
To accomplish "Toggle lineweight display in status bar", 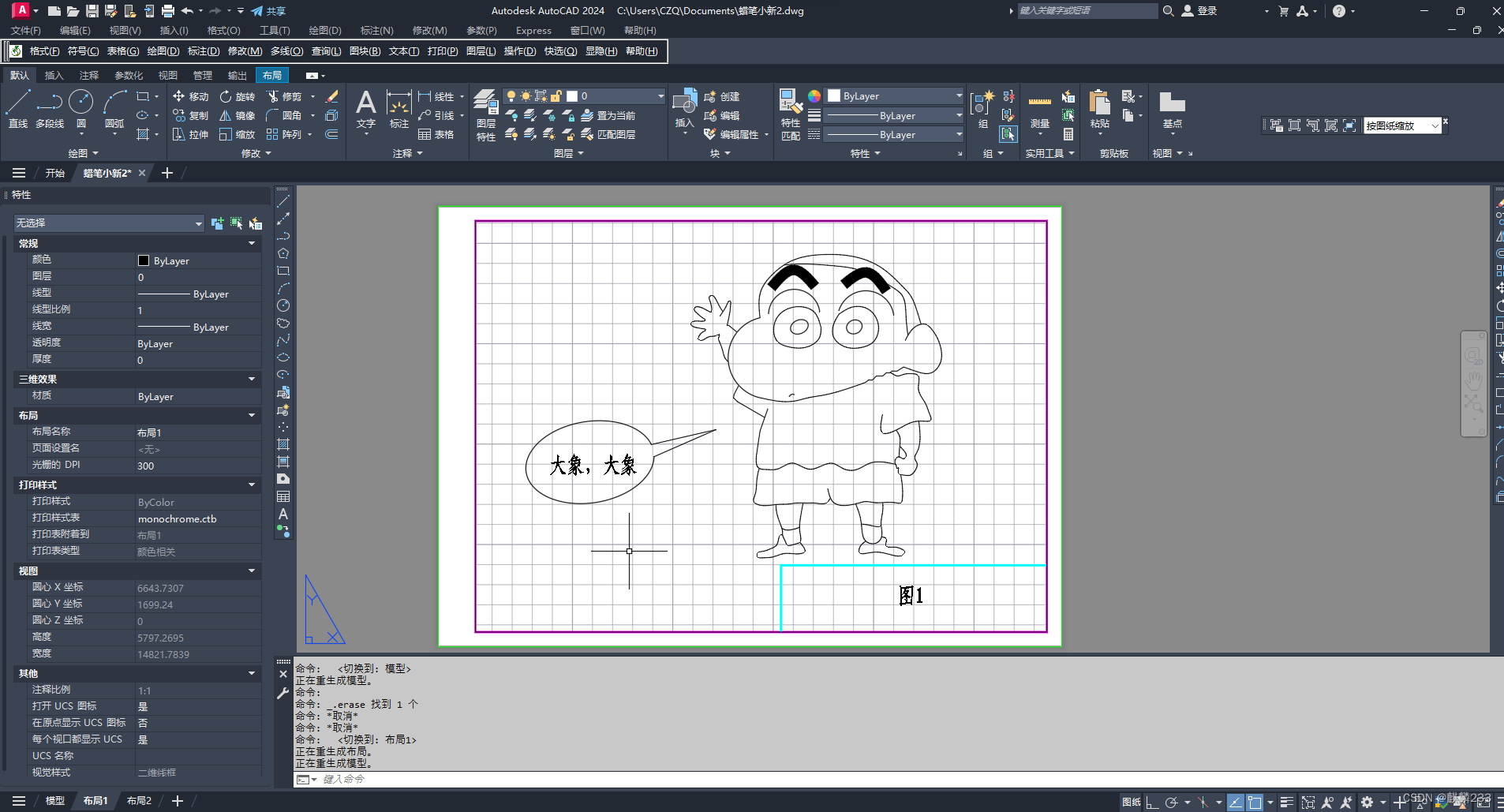I will tap(1286, 802).
